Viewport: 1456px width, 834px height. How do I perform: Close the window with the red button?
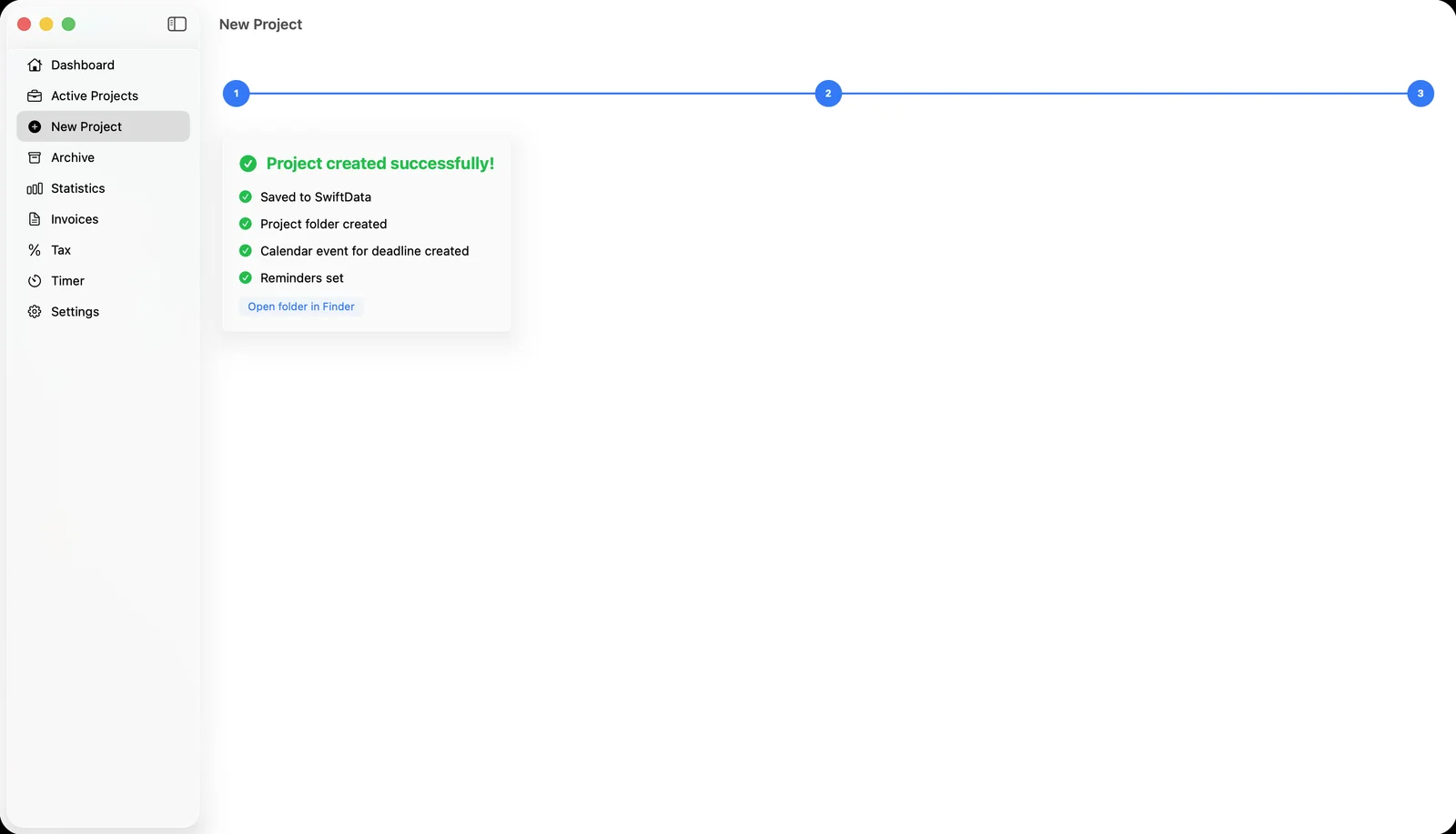pyautogui.click(x=25, y=25)
